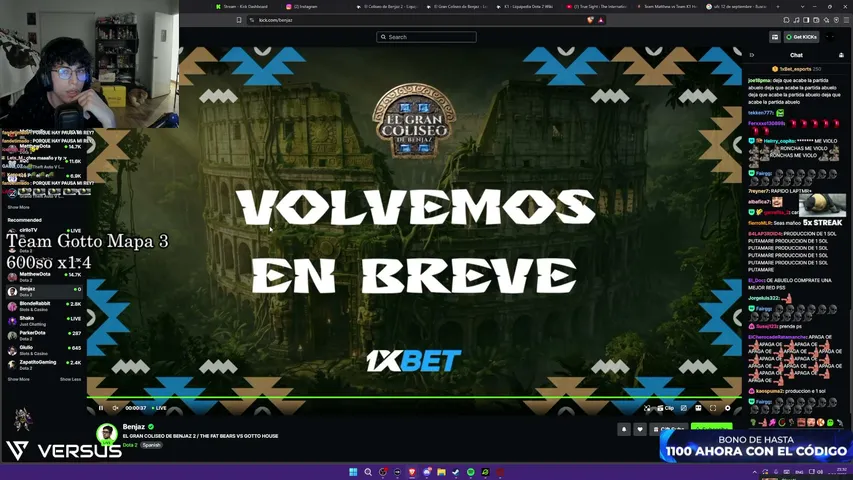Click the 1XBET sponsor logo in video

pyautogui.click(x=413, y=360)
